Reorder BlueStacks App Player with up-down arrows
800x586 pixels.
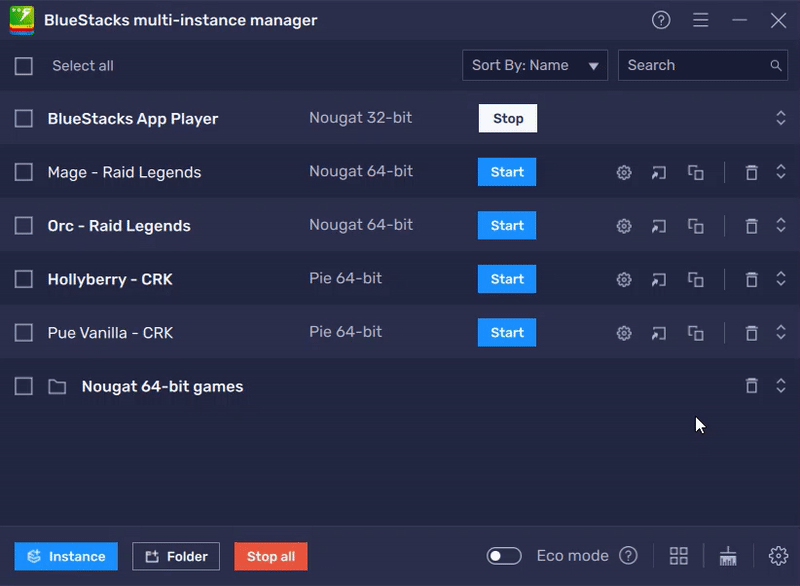coord(781,118)
